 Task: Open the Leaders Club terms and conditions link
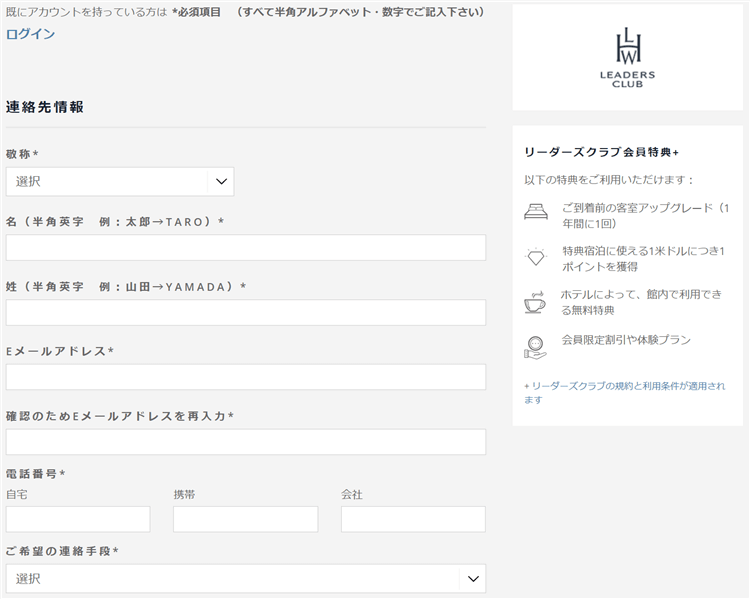624,392
